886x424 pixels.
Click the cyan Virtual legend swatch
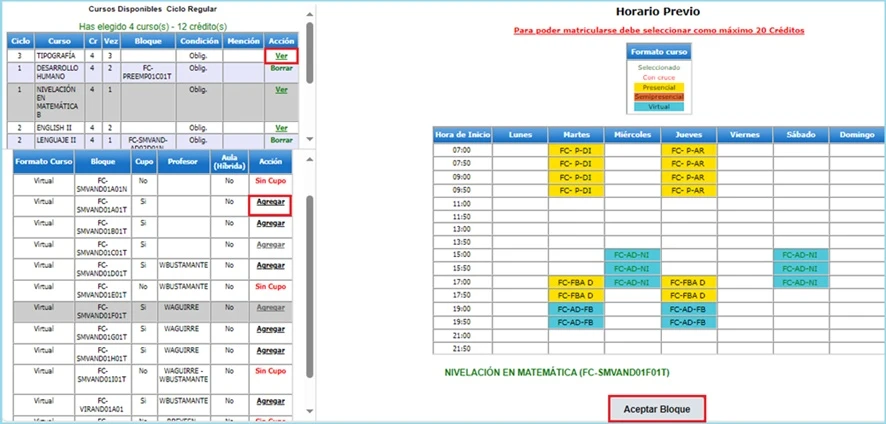pos(657,106)
